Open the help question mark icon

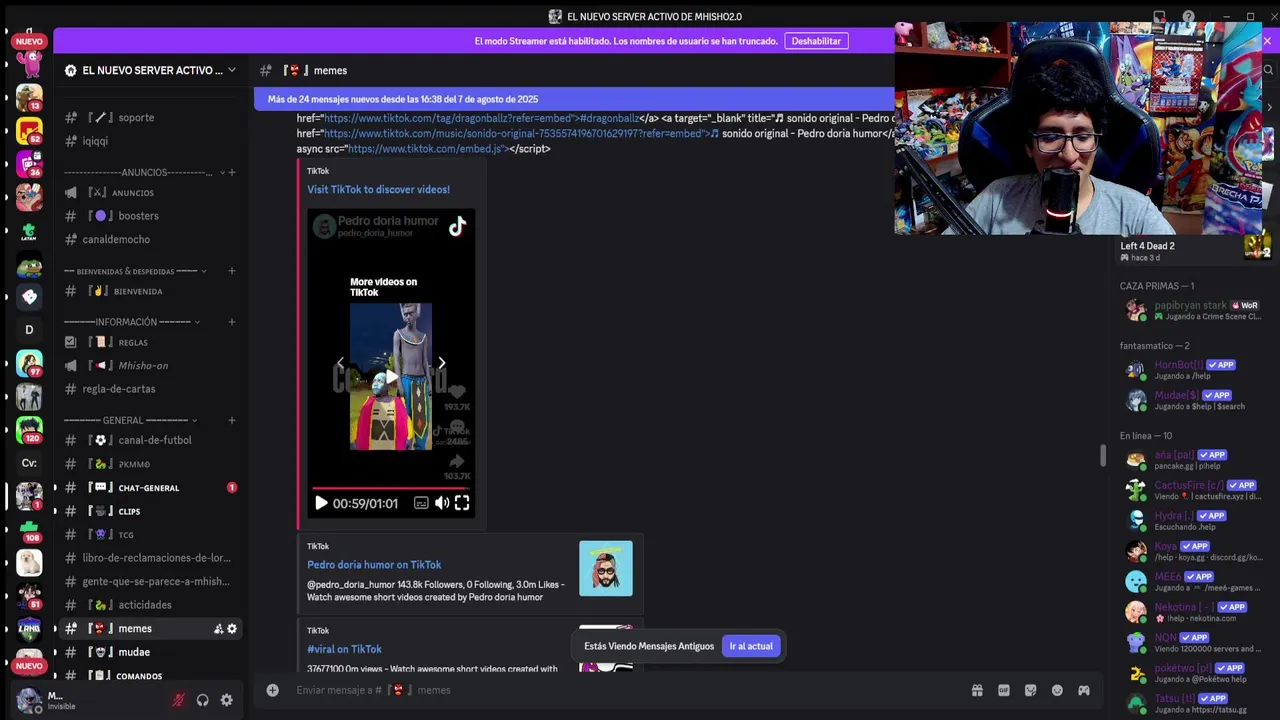[x=1188, y=17]
